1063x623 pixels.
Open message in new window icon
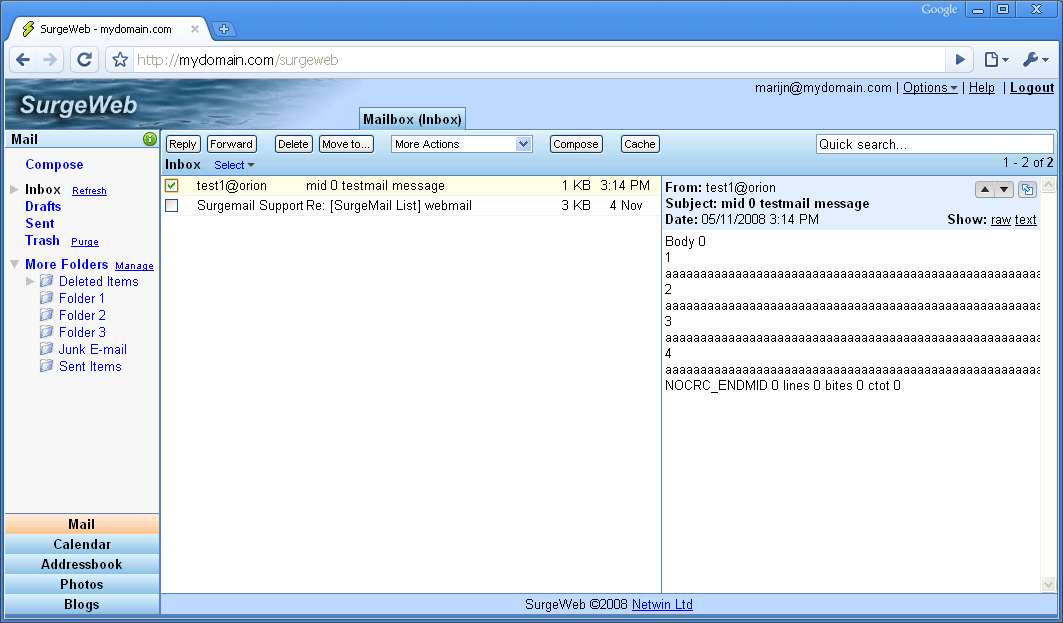pos(1027,190)
